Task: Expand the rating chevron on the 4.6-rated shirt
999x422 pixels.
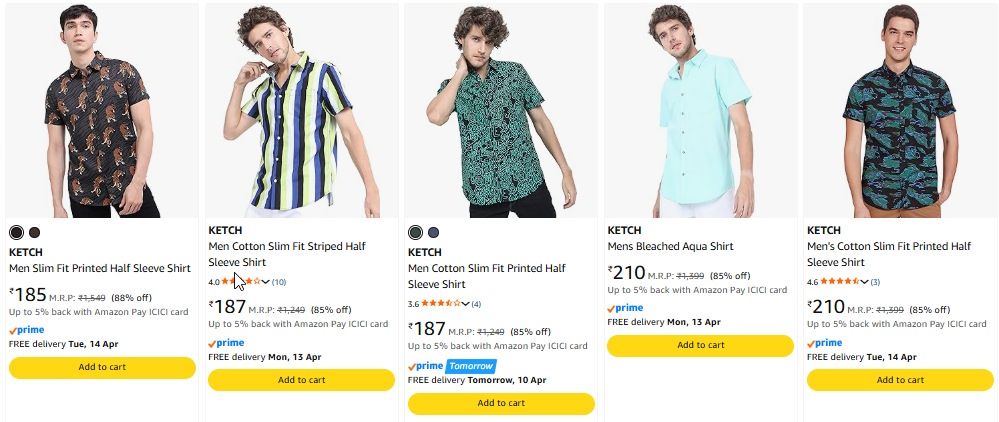Action: 865,282
